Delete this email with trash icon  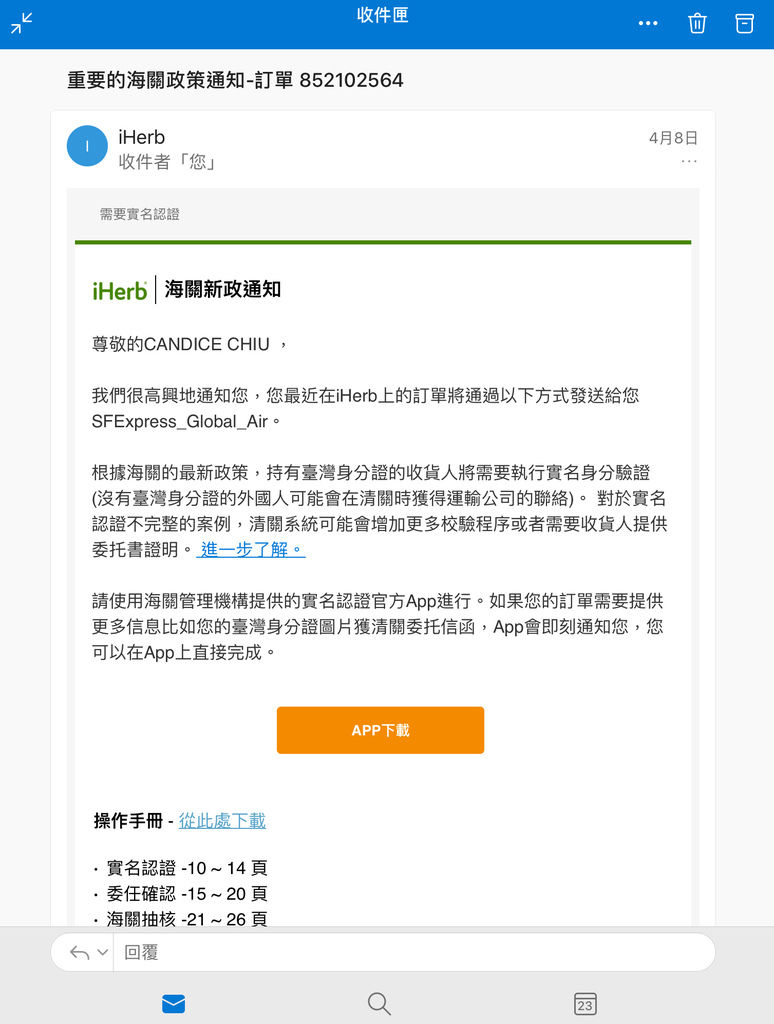[697, 23]
